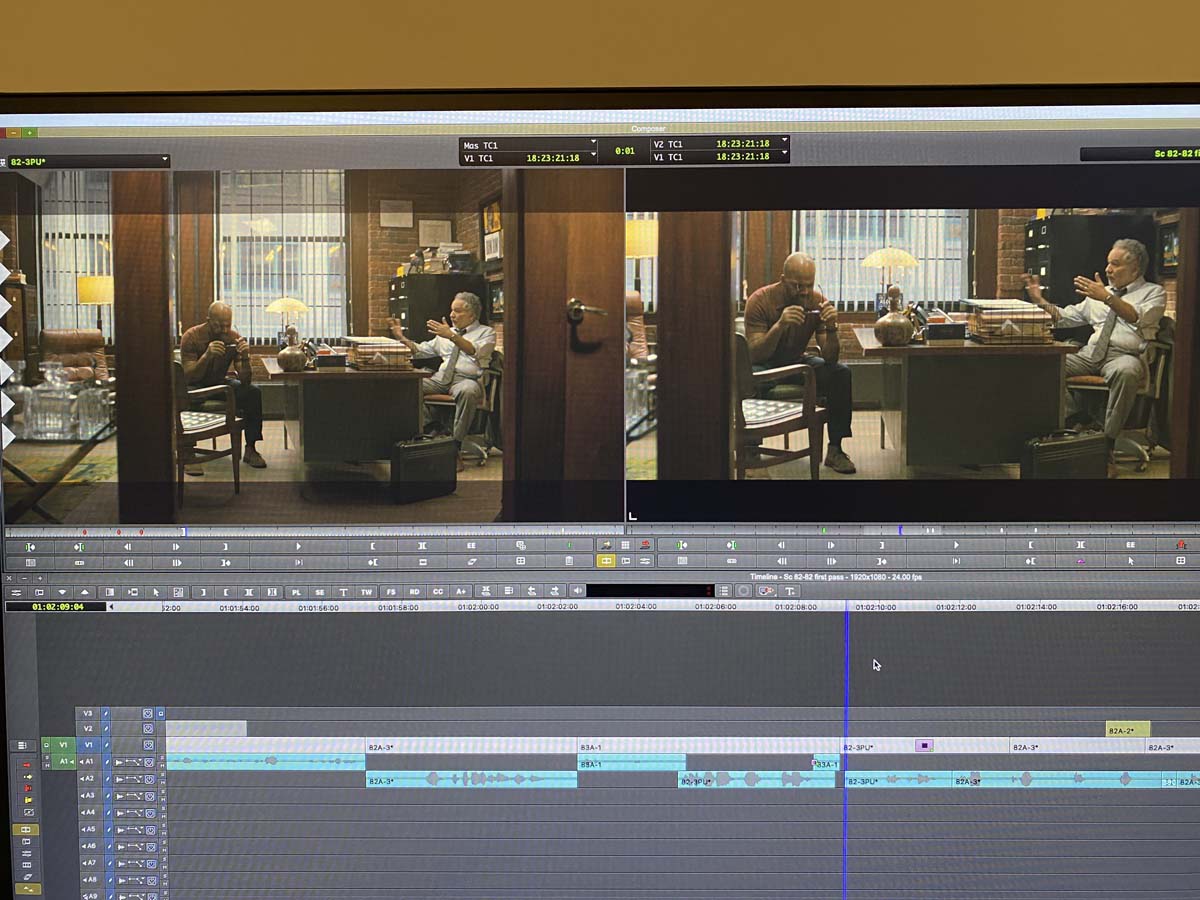
Task: Click the EE button in record monitor toolbar
Action: [x=1130, y=546]
